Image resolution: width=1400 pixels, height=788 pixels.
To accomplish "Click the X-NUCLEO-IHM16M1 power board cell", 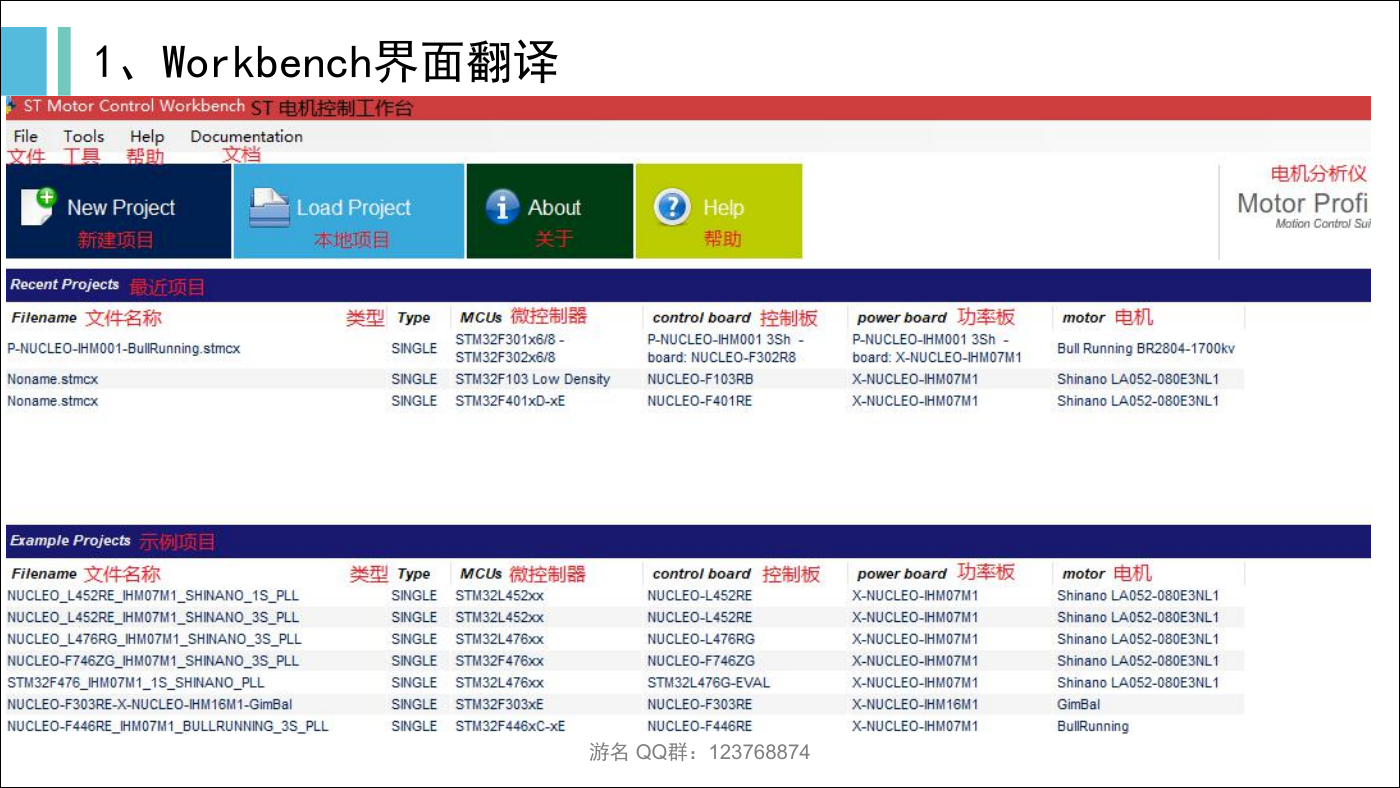I will click(915, 705).
